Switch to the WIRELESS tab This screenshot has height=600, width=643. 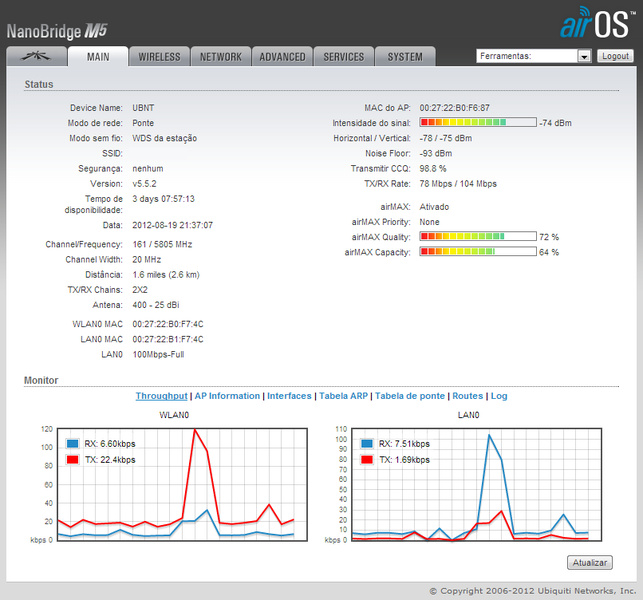click(x=159, y=56)
